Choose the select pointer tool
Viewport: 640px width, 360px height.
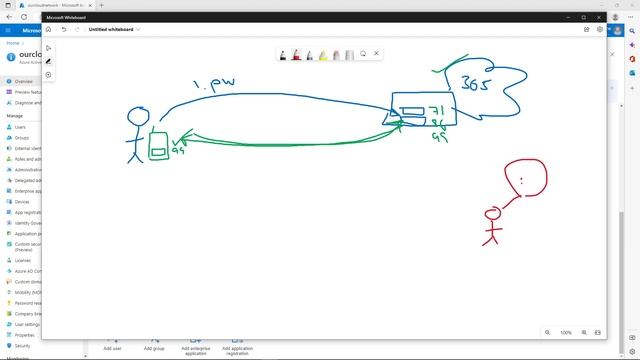click(49, 48)
